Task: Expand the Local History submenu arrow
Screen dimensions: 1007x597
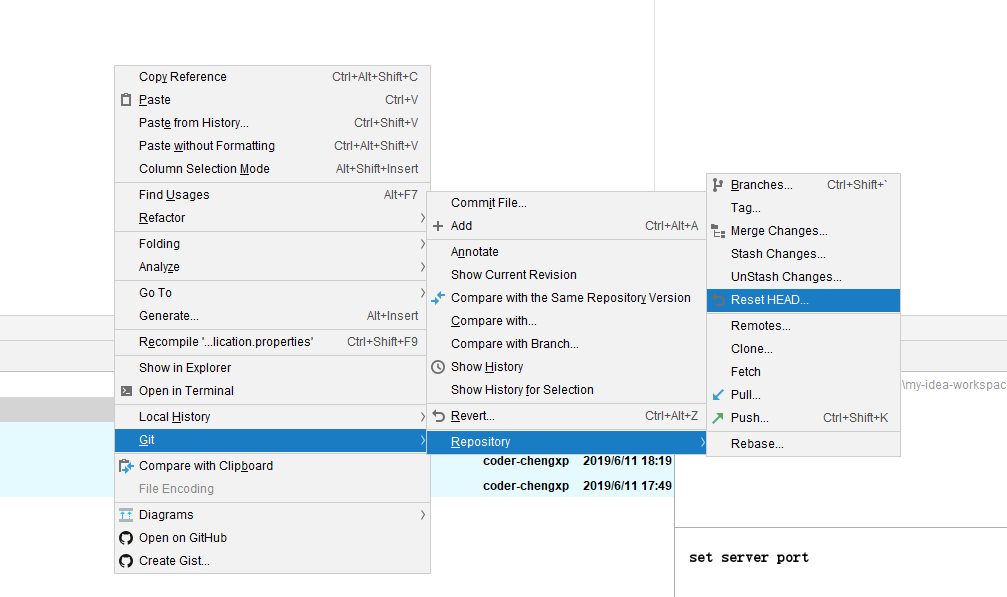Action: click(422, 417)
